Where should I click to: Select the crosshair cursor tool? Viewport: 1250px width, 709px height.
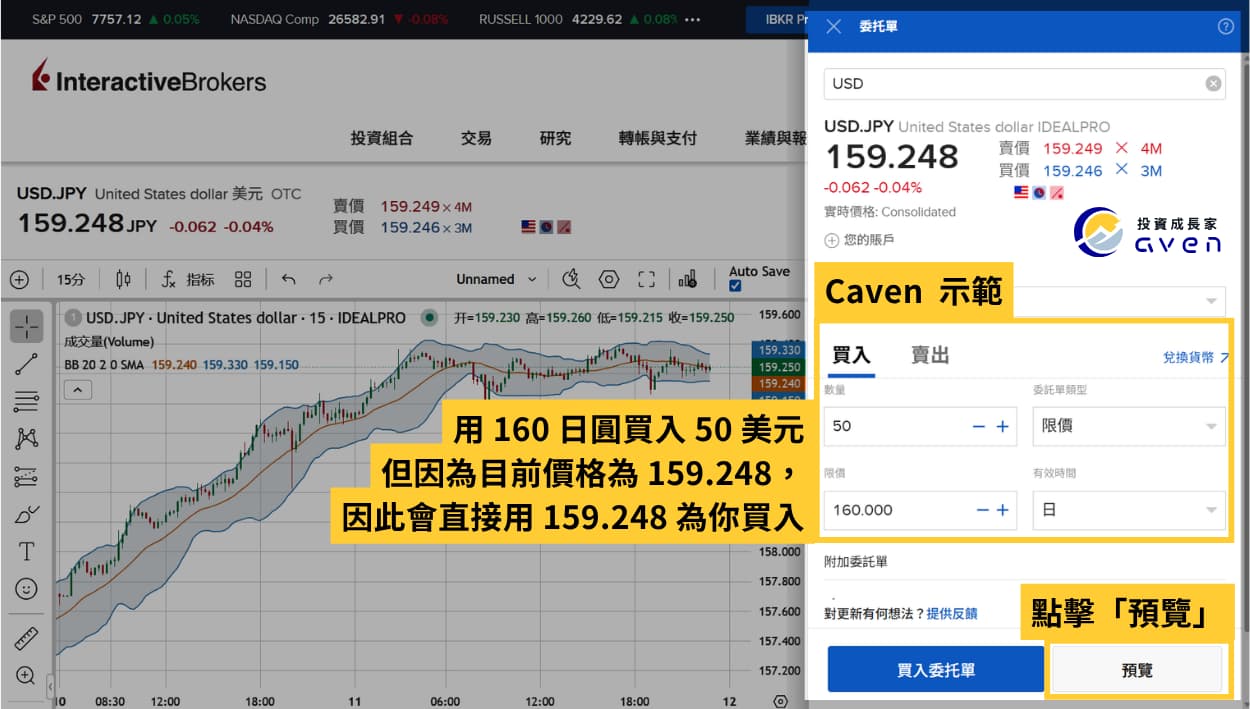(x=27, y=326)
